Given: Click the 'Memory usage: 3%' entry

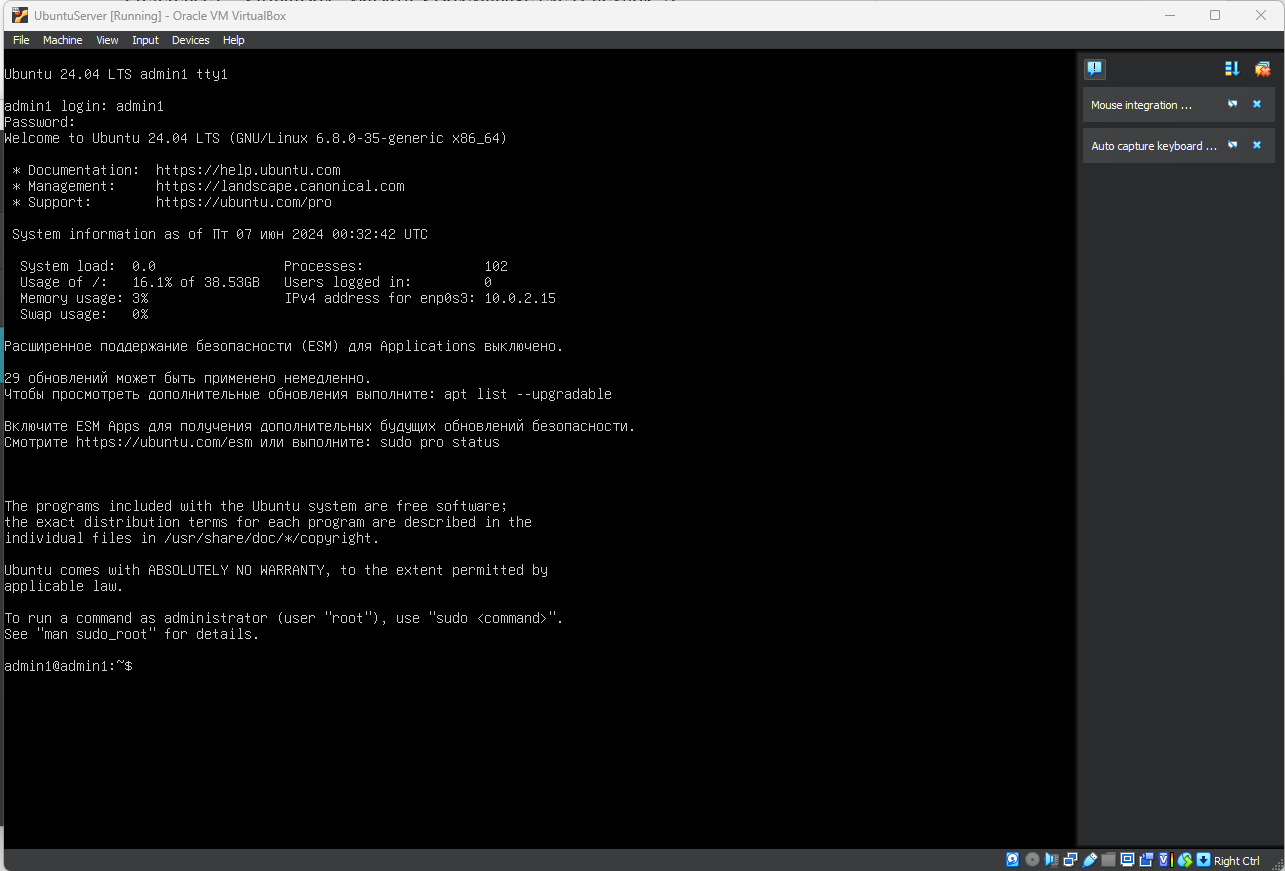Looking at the screenshot, I should tap(84, 298).
